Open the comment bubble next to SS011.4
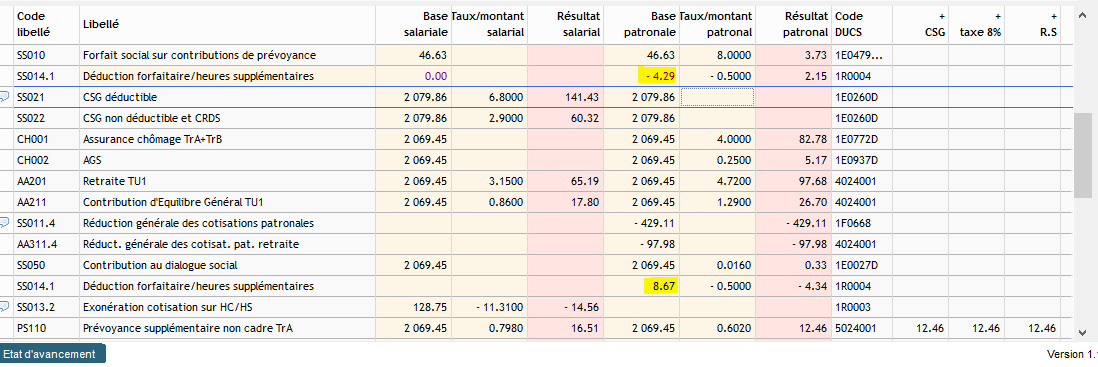Viewport: 1098px width, 367px height. coord(4,222)
